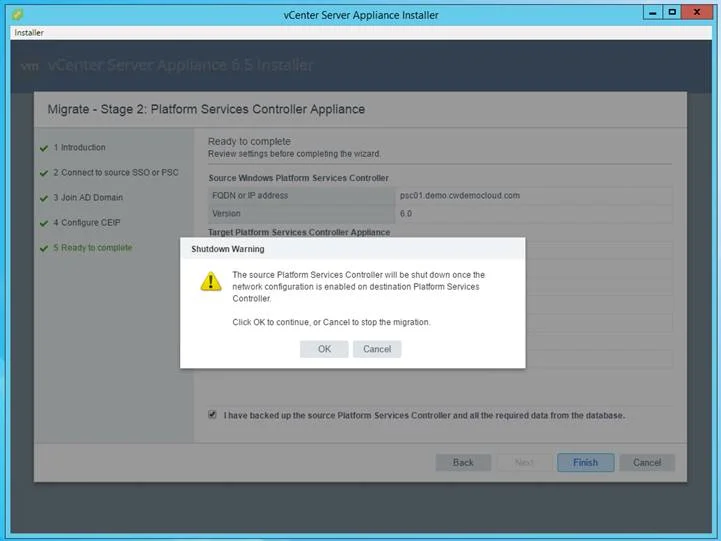Screen dimensions: 721x541
Task: Select step 1 Introduction
Action: 79,148
